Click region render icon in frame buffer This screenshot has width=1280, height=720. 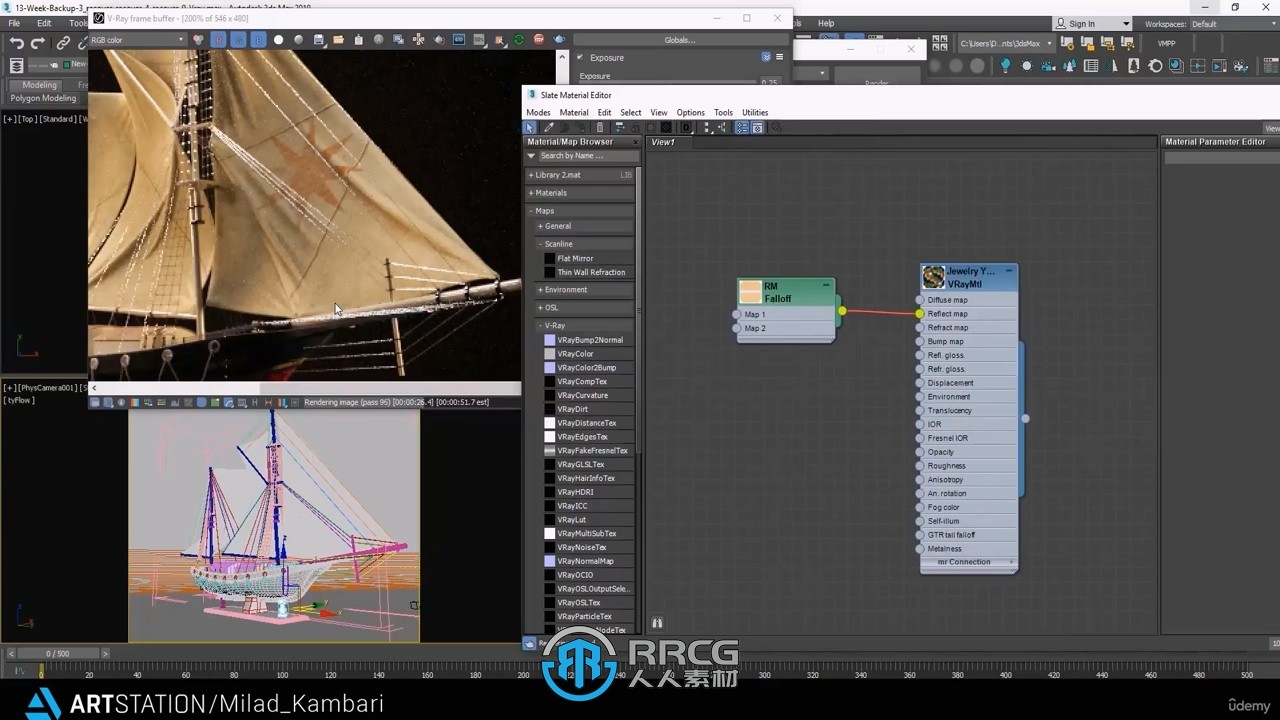[x=439, y=40]
